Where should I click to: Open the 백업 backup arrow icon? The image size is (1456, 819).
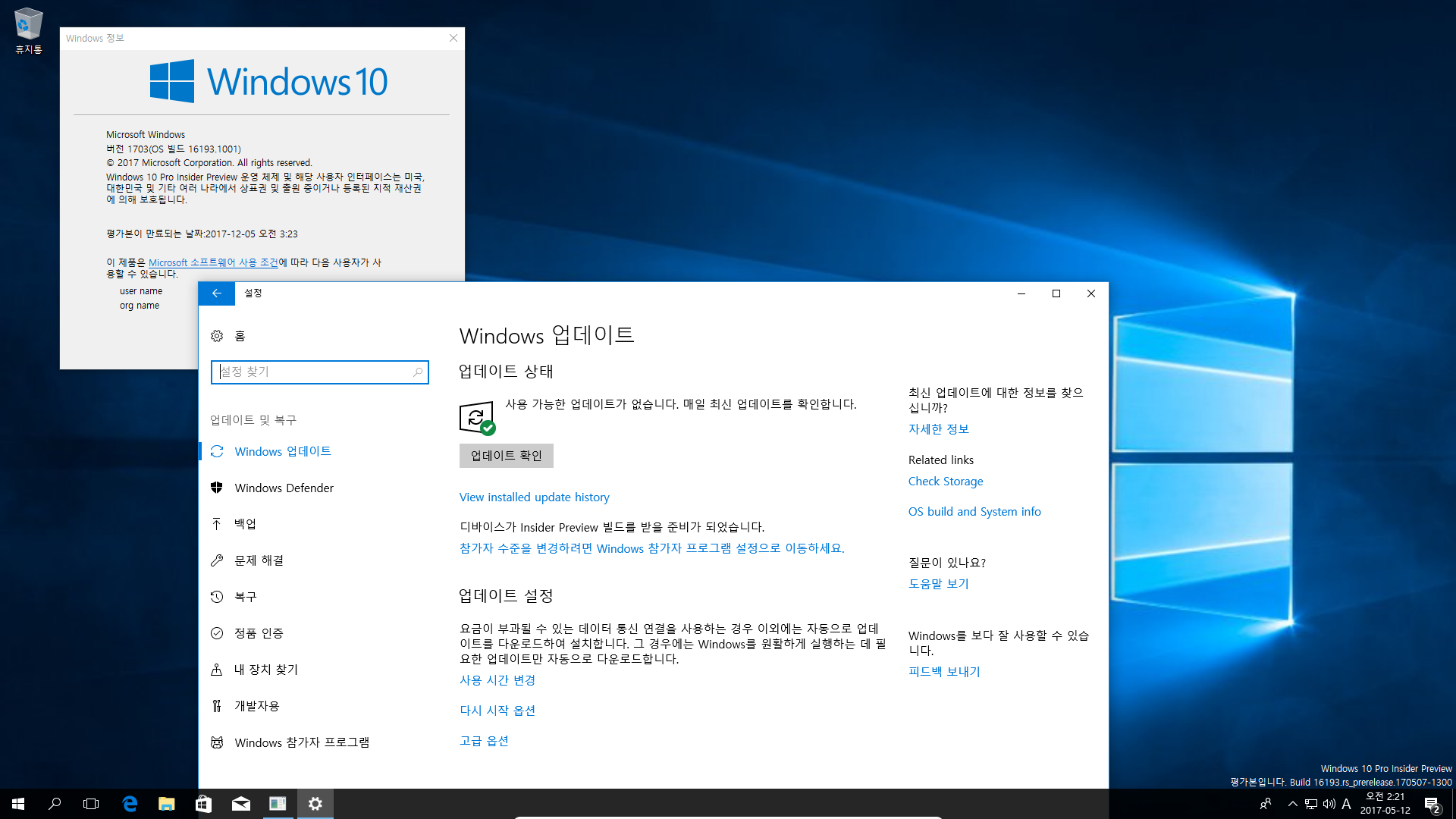[x=217, y=524]
